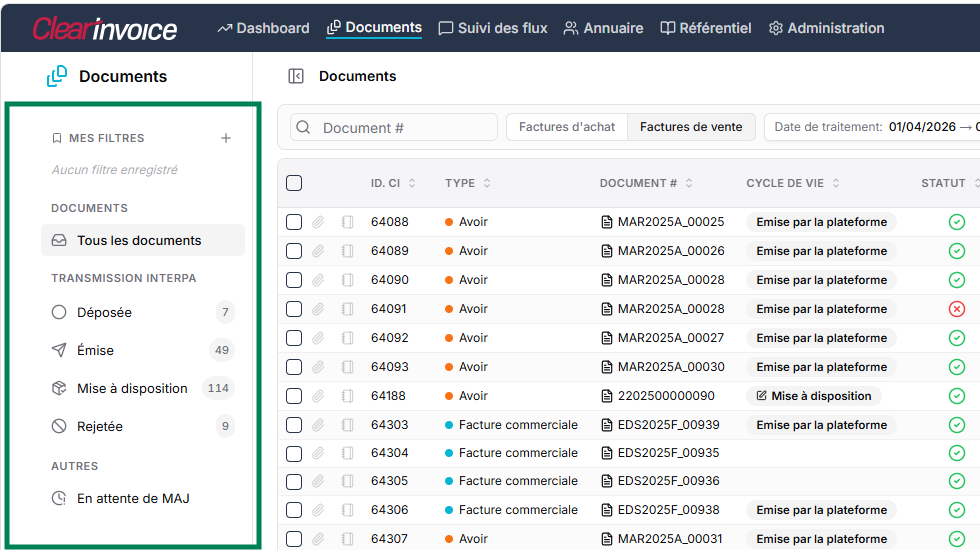Image resolution: width=980 pixels, height=550 pixels.
Task: Click green status check for row 64305
Action: point(956,481)
